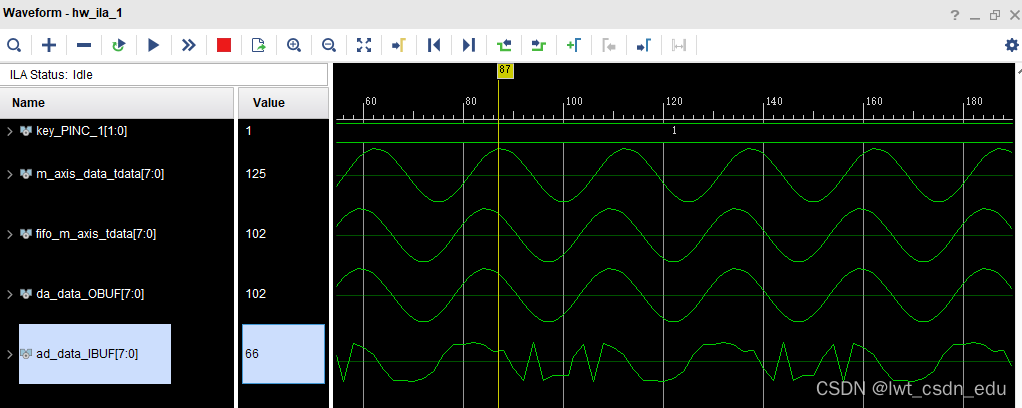Select the fifo_m_axis_tdata[7:0] signal name
Image resolution: width=1022 pixels, height=408 pixels.
[96, 234]
